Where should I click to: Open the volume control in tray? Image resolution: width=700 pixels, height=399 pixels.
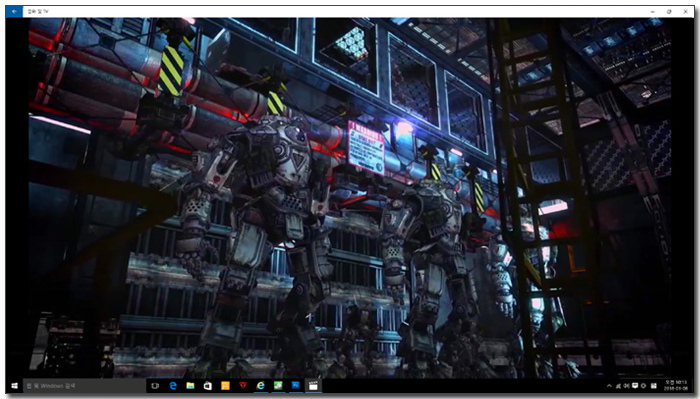626,386
